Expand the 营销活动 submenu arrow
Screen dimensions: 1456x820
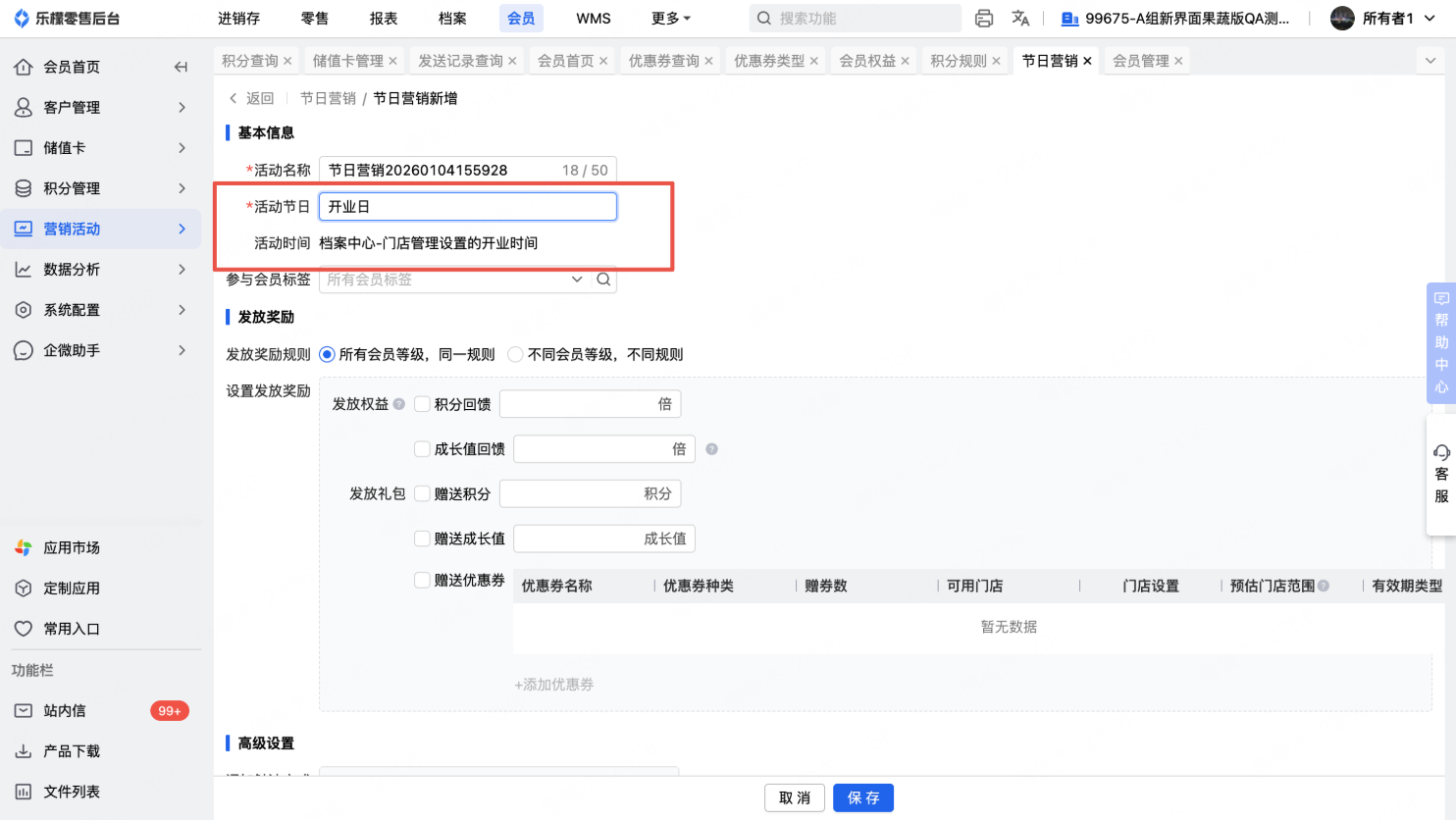click(182, 229)
